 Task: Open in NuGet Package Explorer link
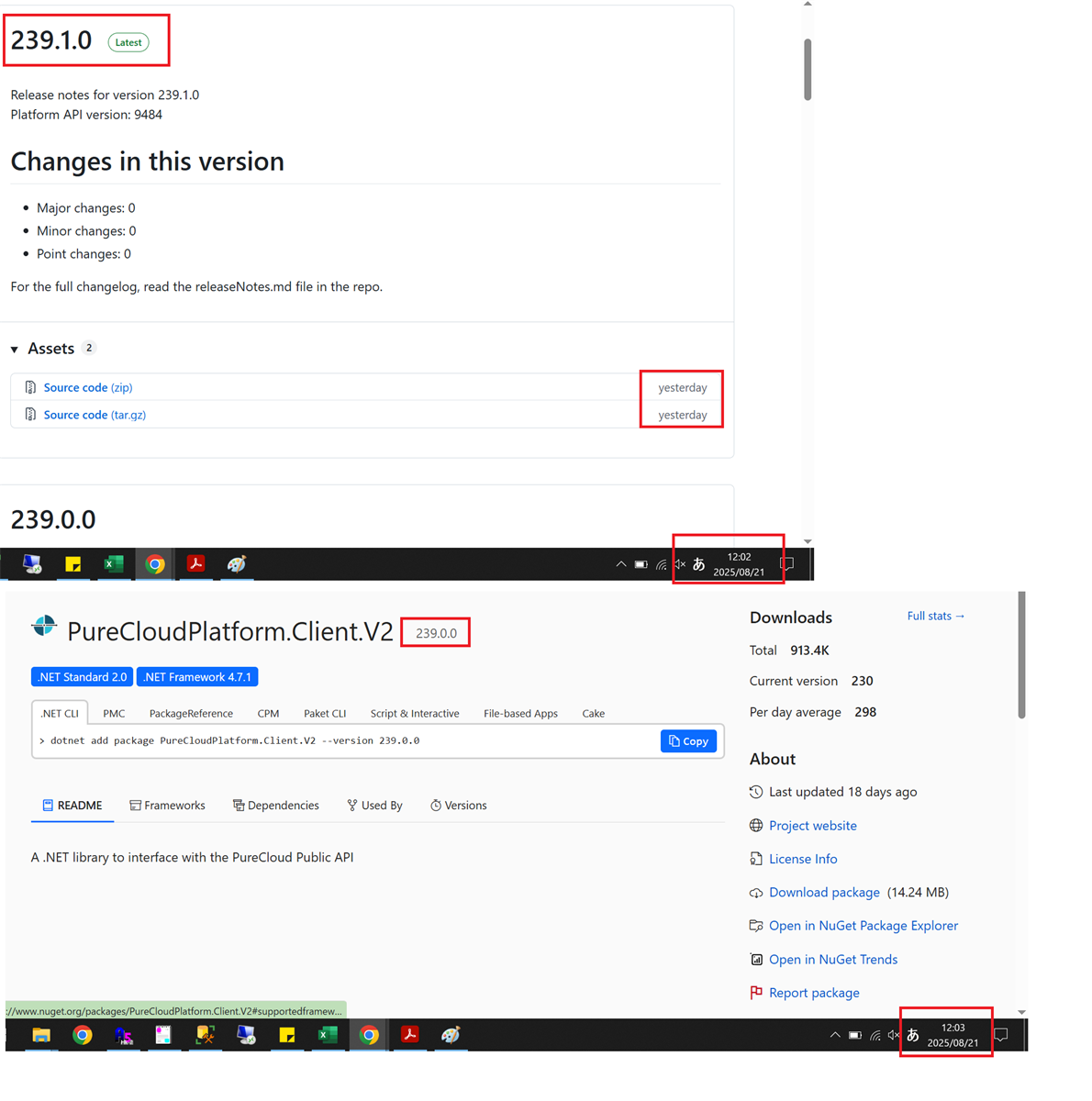coord(864,926)
